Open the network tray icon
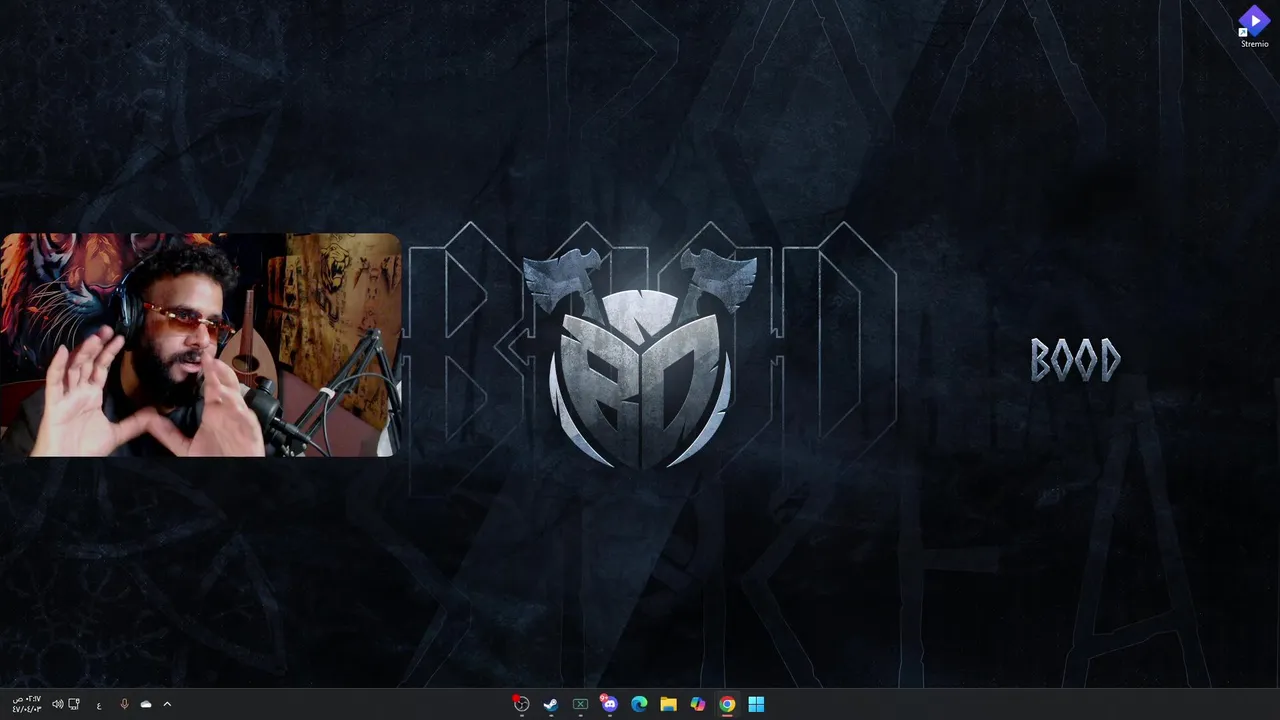Screen dimensions: 1280x720 coord(74,705)
